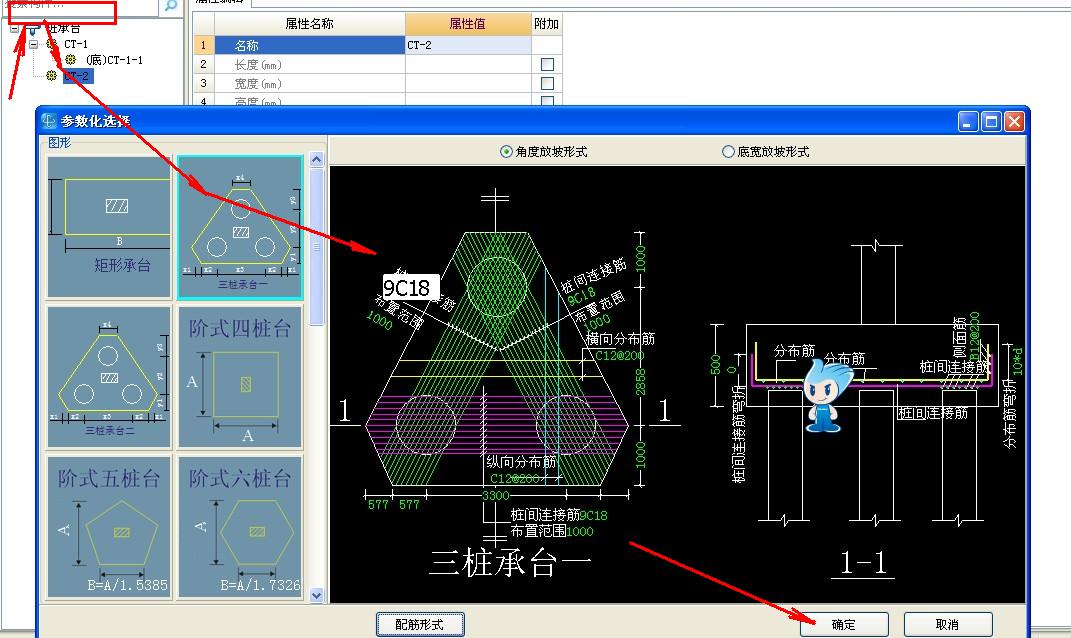This screenshot has height=638, width=1071.
Task: Click the green C12@200 under 横向分布筋
Action: click(x=620, y=355)
